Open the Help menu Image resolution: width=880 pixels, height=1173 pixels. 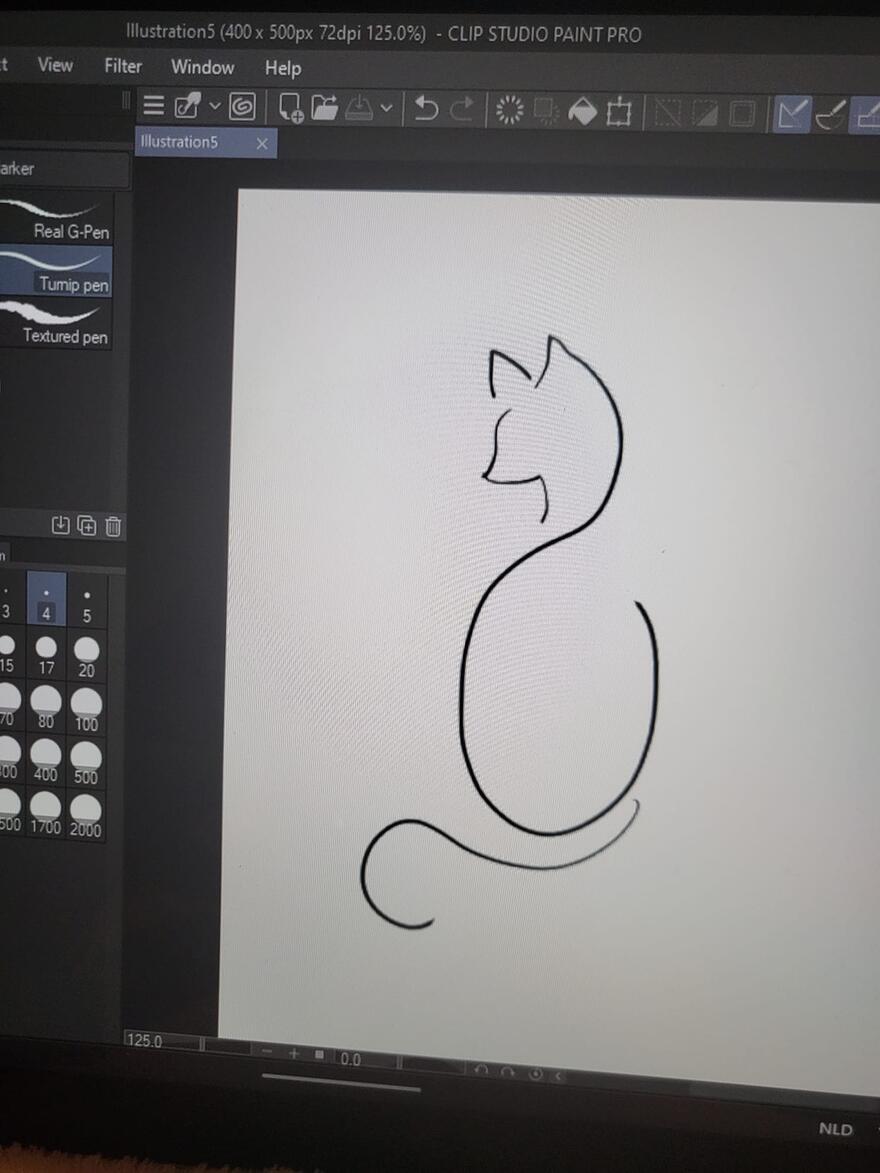283,68
